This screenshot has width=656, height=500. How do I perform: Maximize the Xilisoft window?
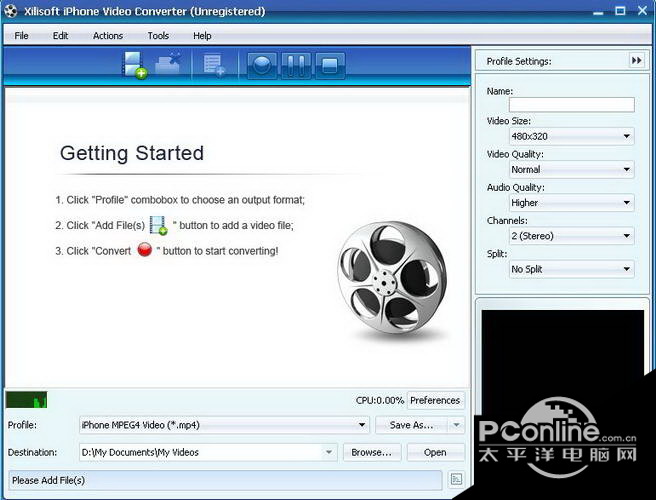(620, 11)
